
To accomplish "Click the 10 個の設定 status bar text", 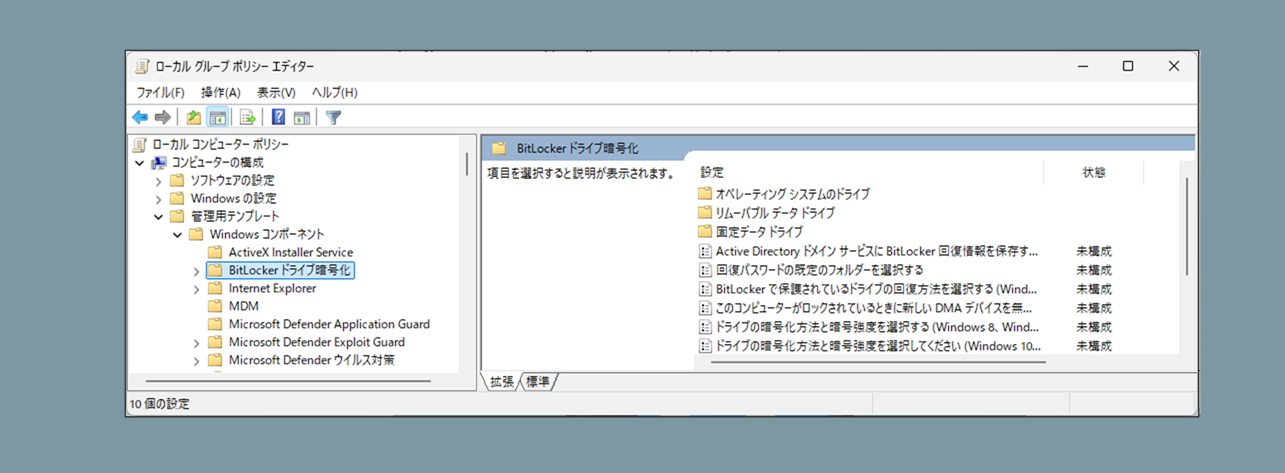I will click(x=160, y=404).
